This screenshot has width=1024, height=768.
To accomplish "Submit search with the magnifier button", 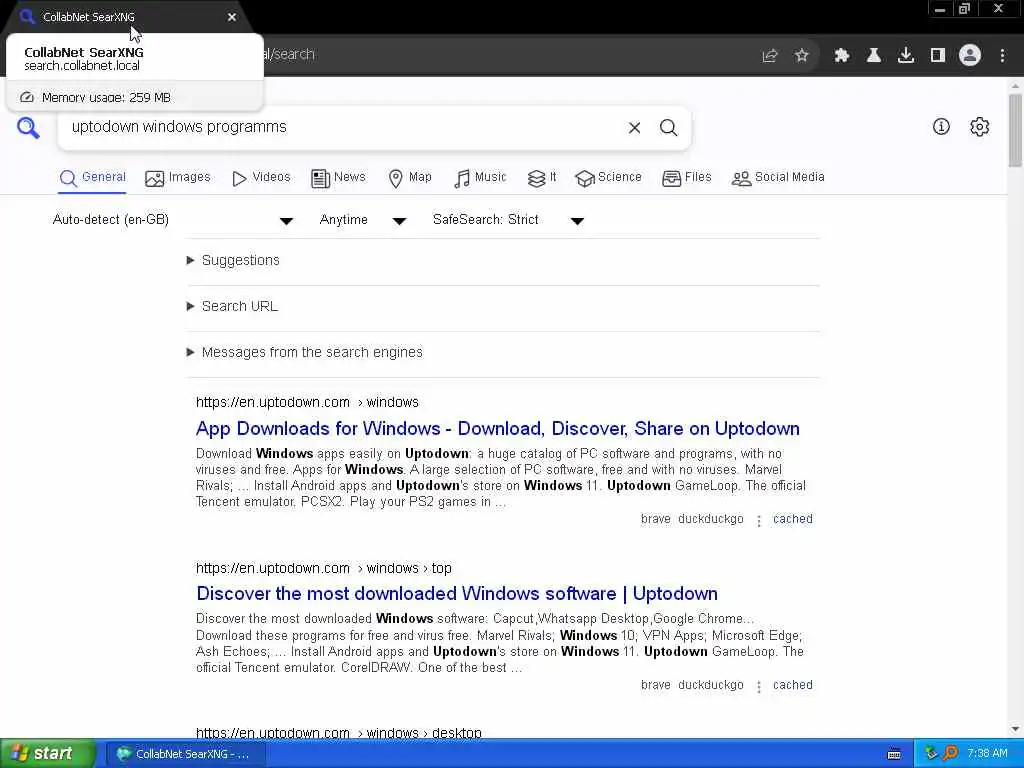I will click(x=668, y=128).
